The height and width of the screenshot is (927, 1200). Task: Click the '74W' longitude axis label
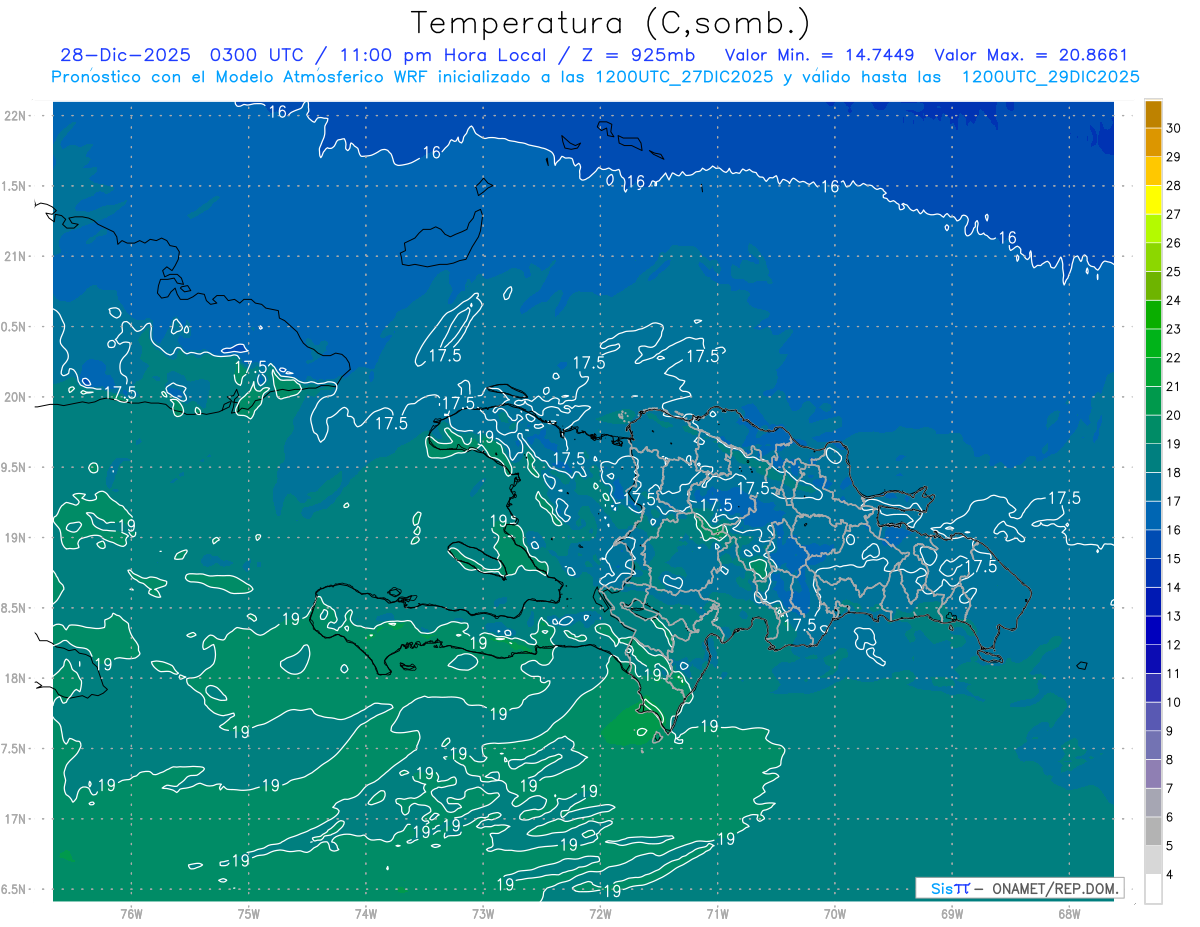pyautogui.click(x=366, y=914)
